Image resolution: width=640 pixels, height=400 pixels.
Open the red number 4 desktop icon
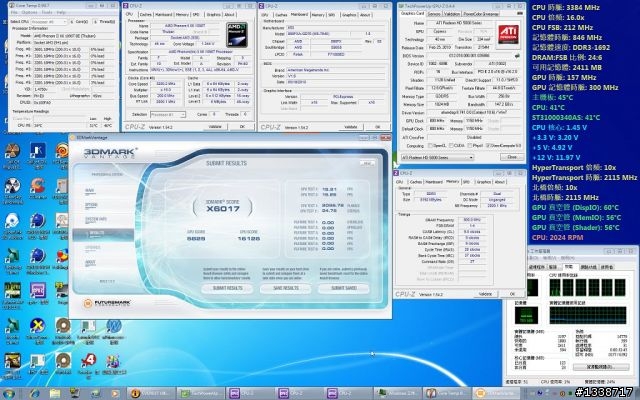pos(87,361)
